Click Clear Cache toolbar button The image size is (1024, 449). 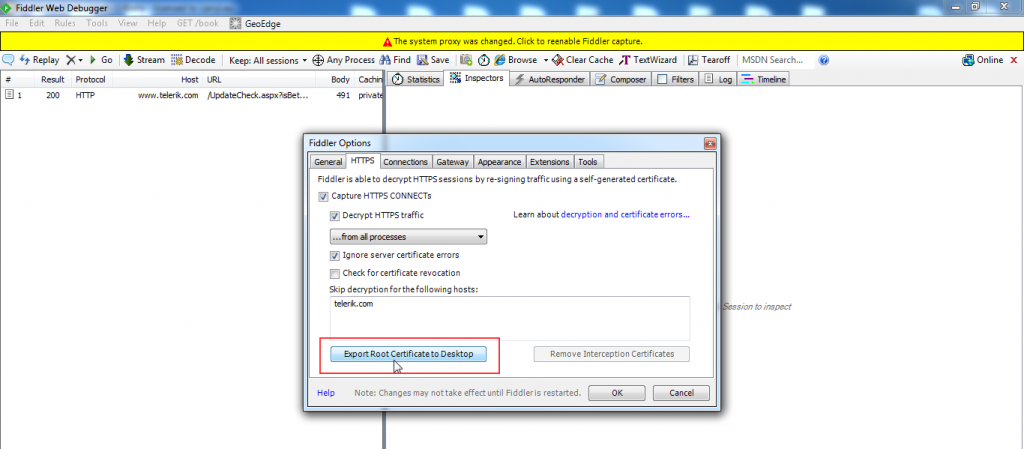(x=583, y=60)
